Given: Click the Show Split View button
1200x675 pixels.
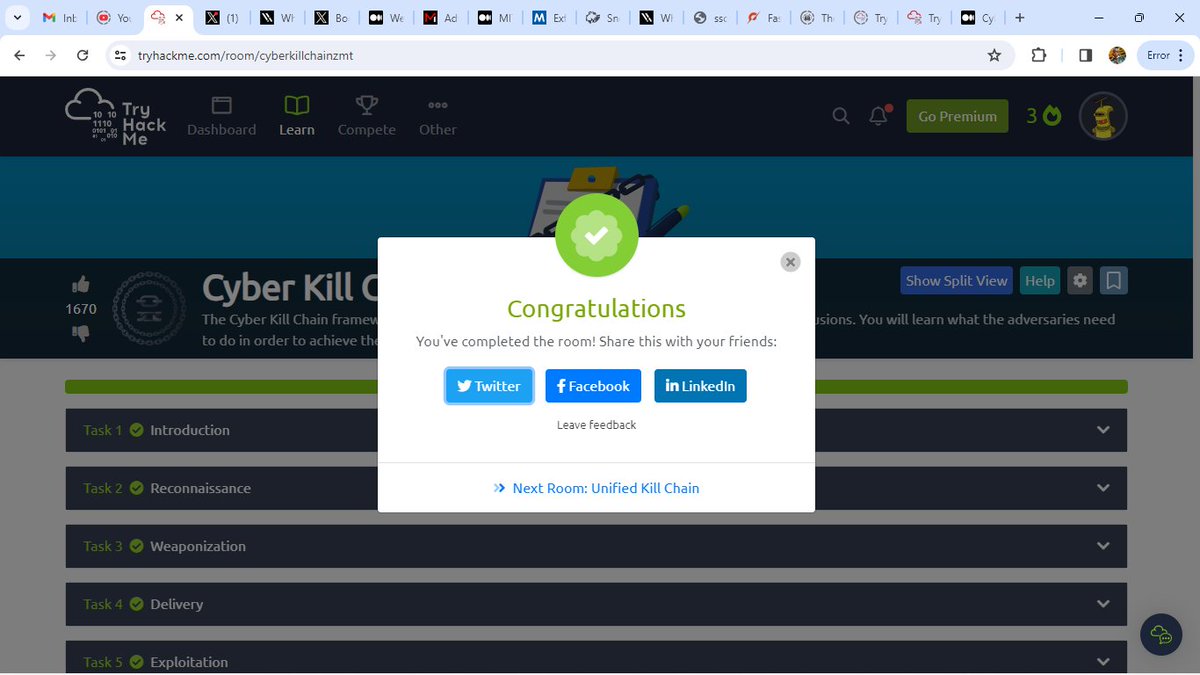Looking at the screenshot, I should pyautogui.click(x=956, y=281).
